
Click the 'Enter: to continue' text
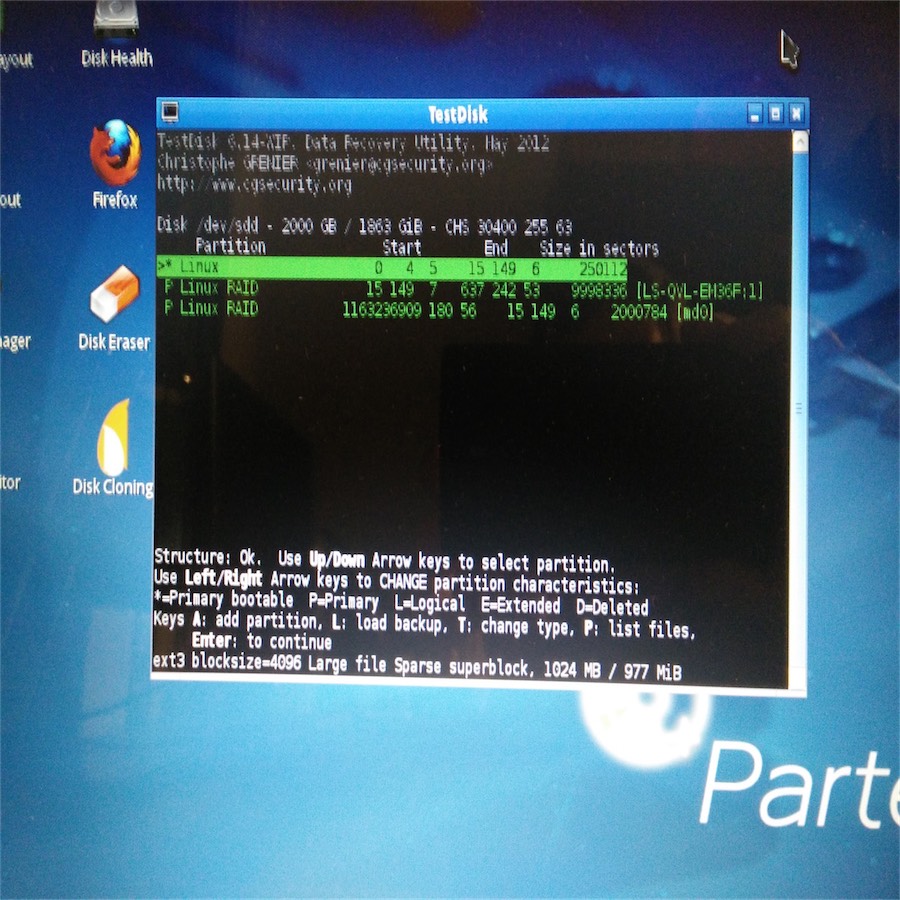click(x=262, y=641)
